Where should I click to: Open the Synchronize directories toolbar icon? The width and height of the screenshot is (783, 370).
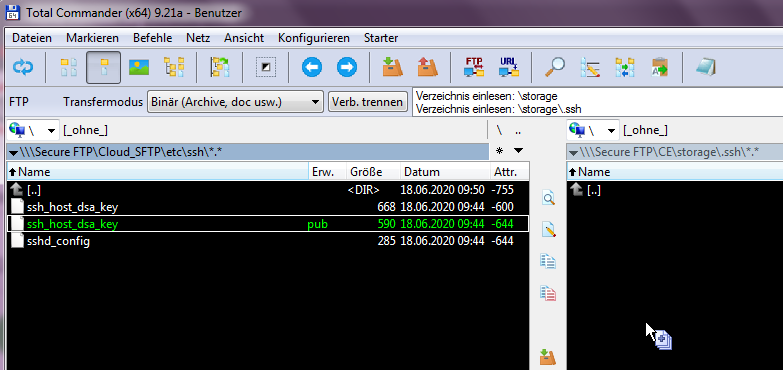click(x=624, y=67)
